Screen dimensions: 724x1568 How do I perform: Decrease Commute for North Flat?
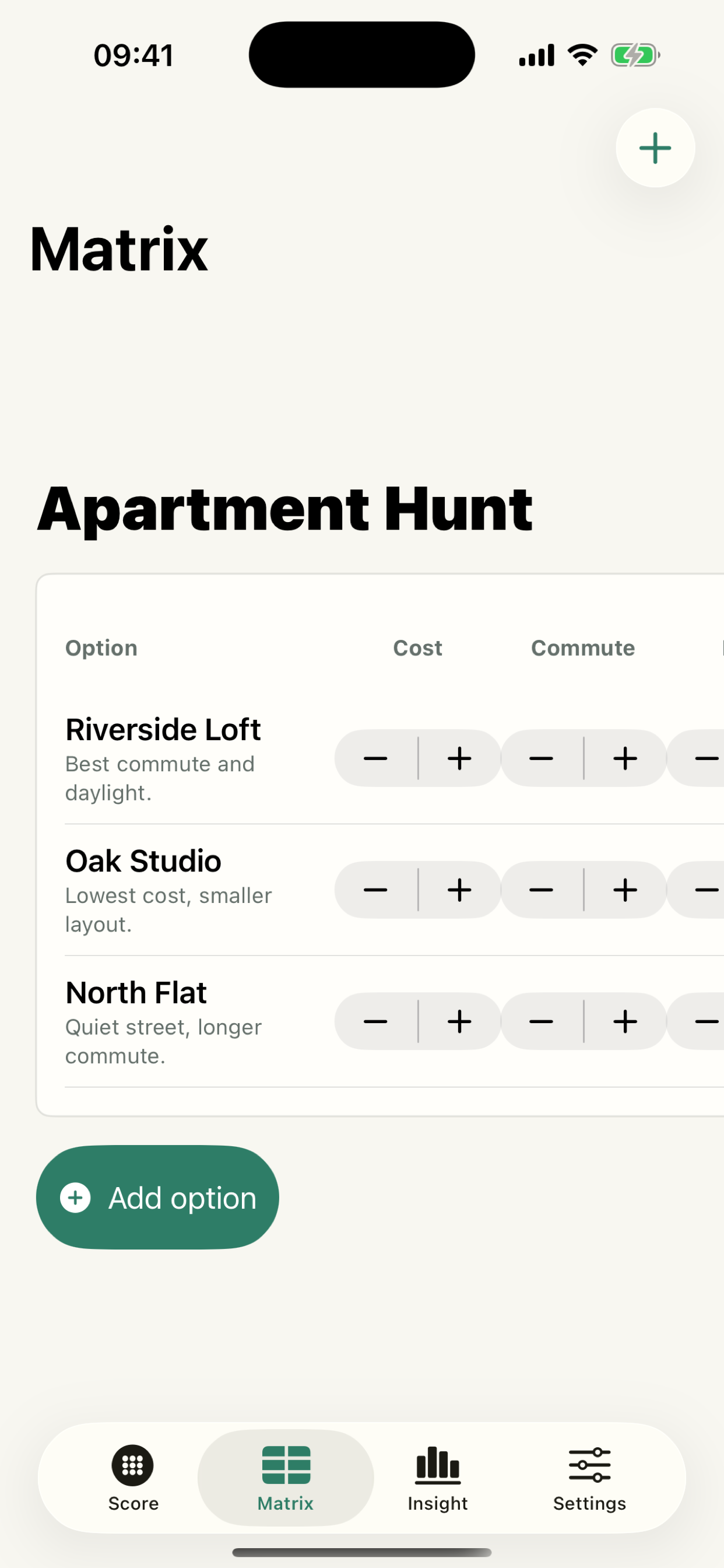point(541,1021)
